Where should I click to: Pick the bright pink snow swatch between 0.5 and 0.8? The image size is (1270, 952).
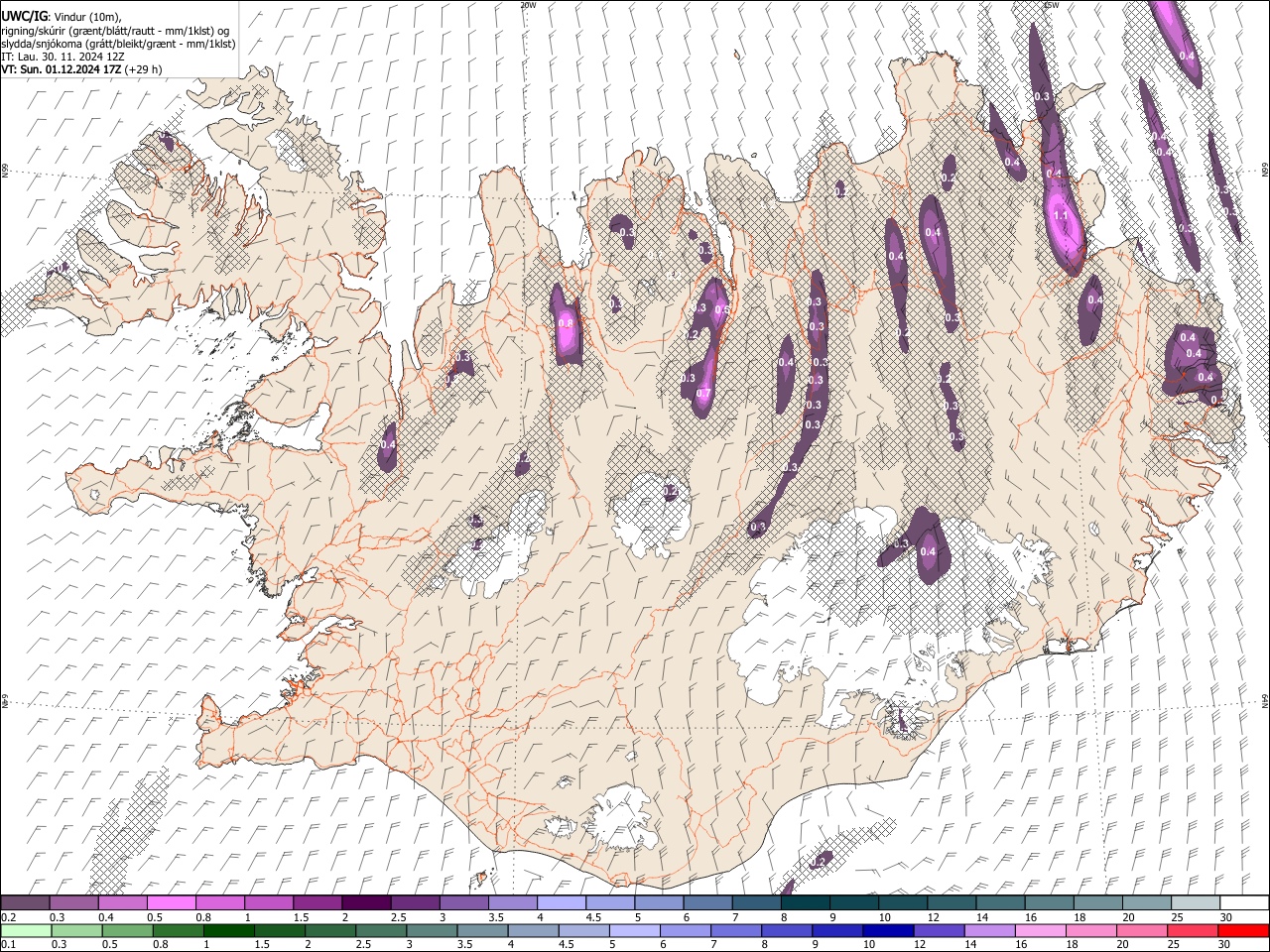(171, 902)
